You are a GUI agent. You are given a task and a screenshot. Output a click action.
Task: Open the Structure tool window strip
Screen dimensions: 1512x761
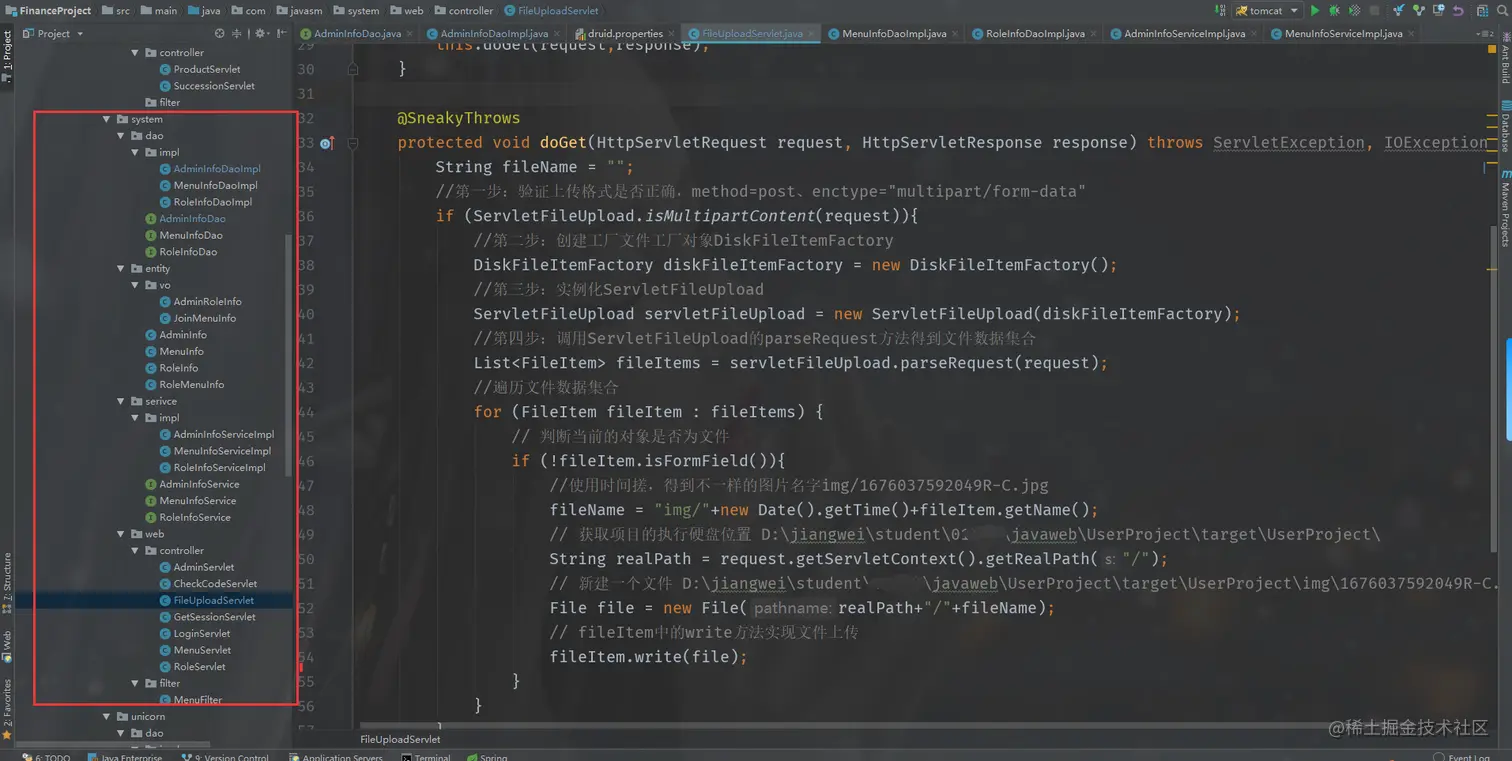click(7, 583)
